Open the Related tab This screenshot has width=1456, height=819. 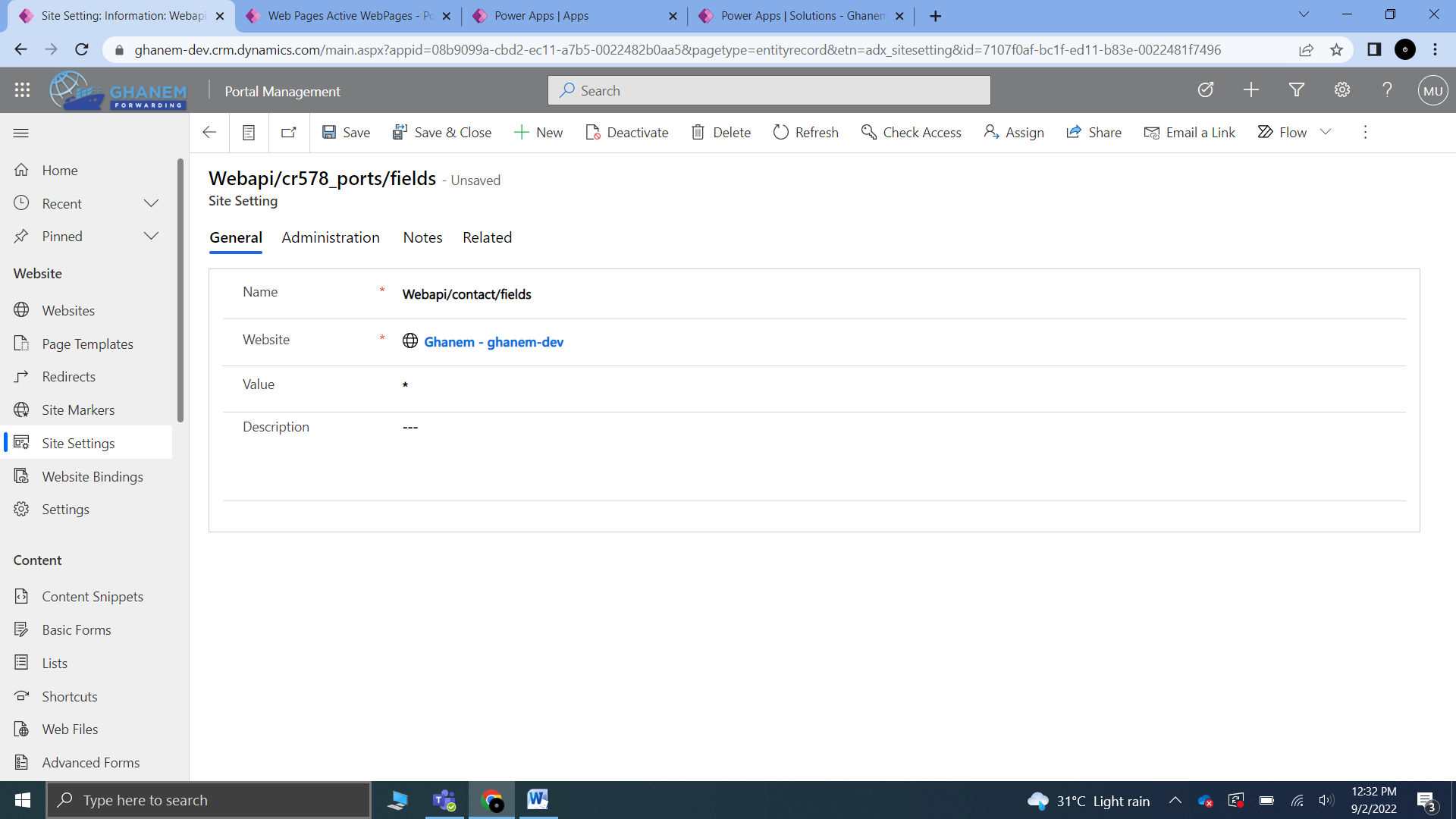pos(487,237)
